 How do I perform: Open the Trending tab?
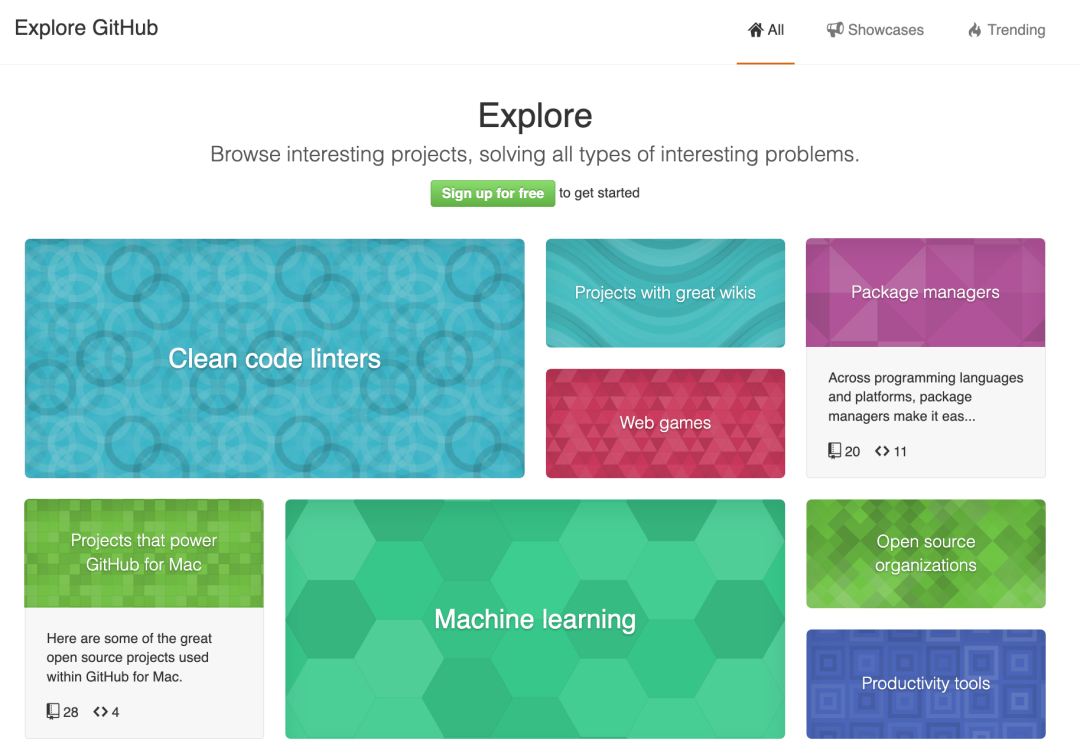1006,30
